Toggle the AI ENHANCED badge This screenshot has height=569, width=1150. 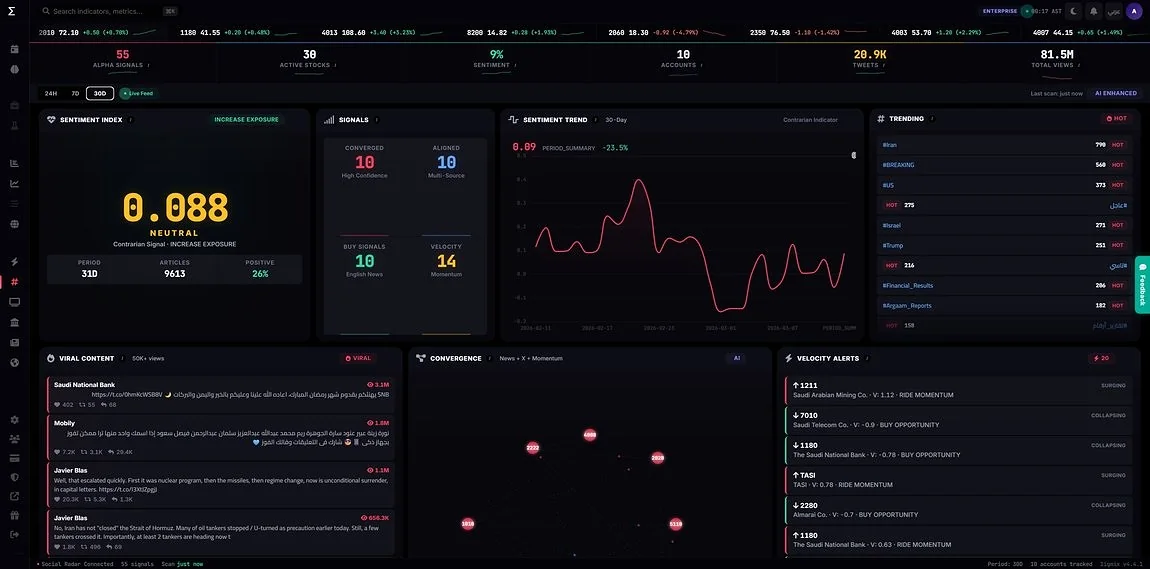click(x=1116, y=93)
